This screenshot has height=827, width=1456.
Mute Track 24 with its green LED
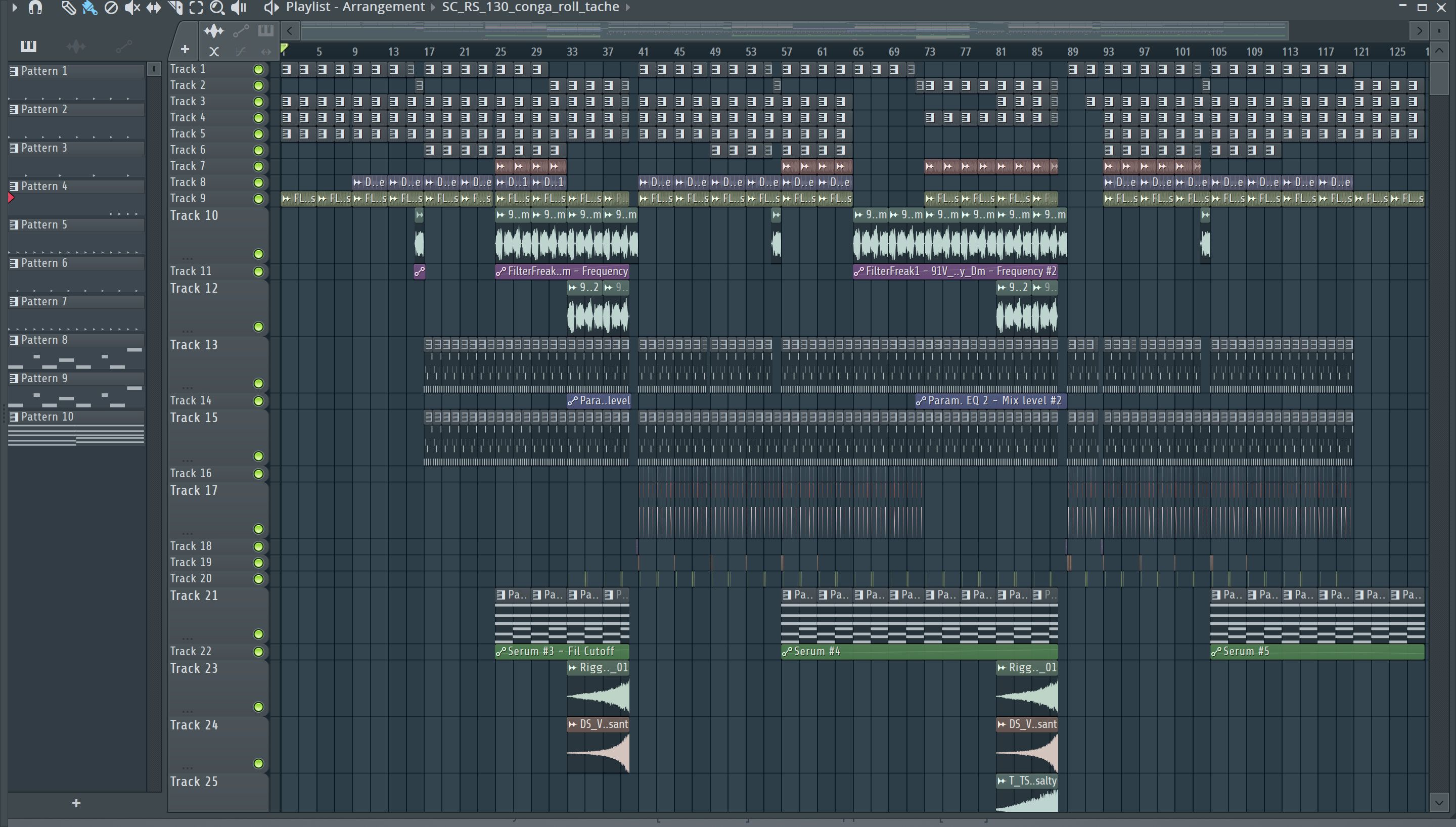[258, 763]
